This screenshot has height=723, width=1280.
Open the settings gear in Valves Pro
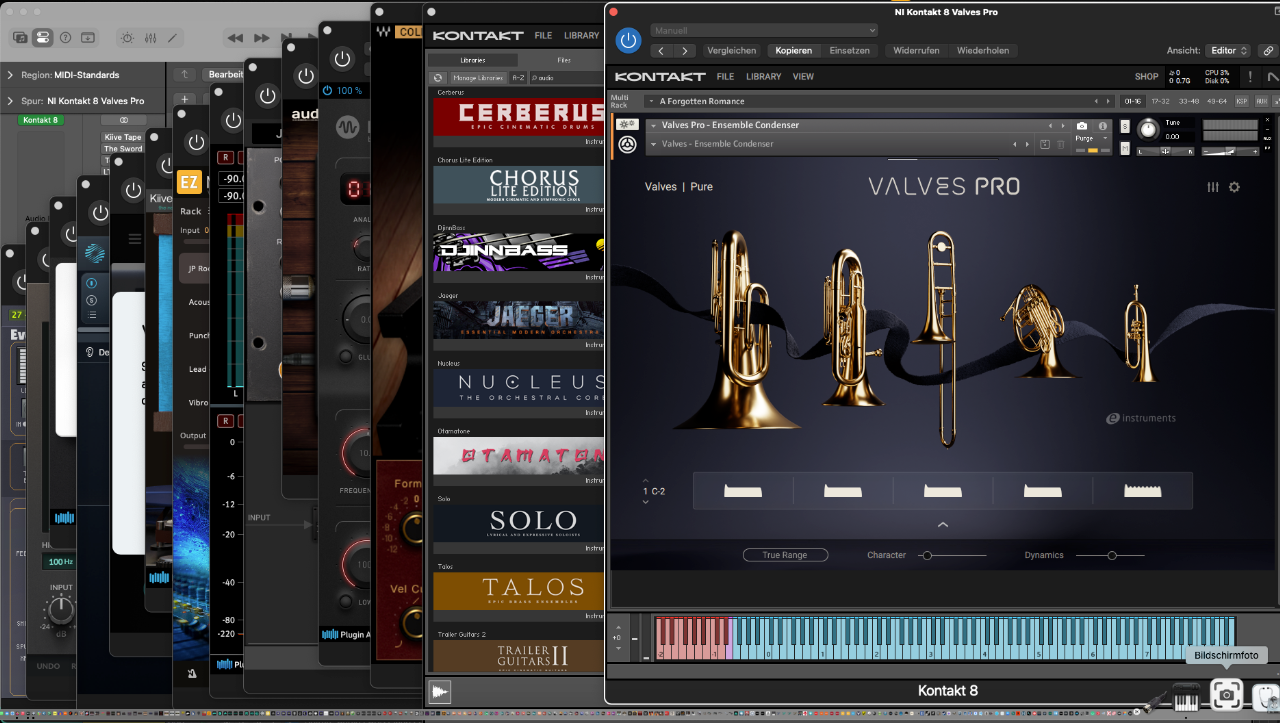click(x=1234, y=187)
